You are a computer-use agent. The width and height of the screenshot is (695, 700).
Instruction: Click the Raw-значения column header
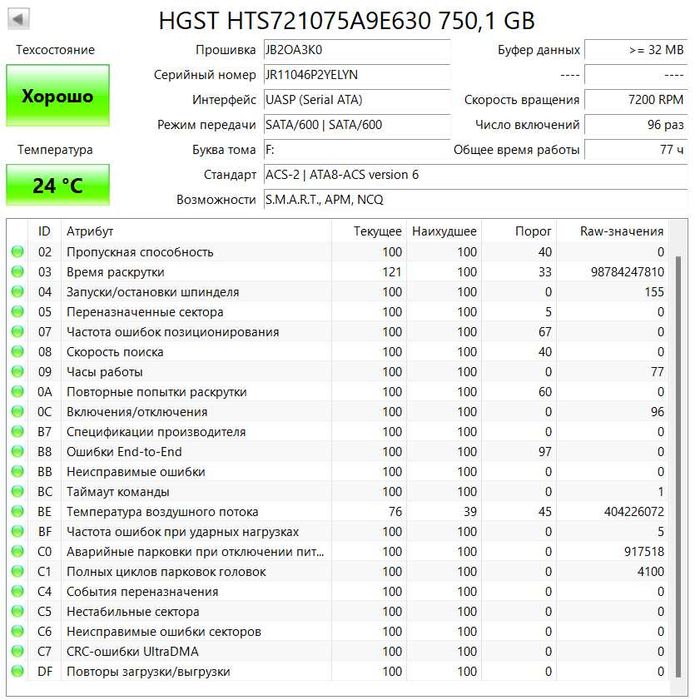click(612, 231)
